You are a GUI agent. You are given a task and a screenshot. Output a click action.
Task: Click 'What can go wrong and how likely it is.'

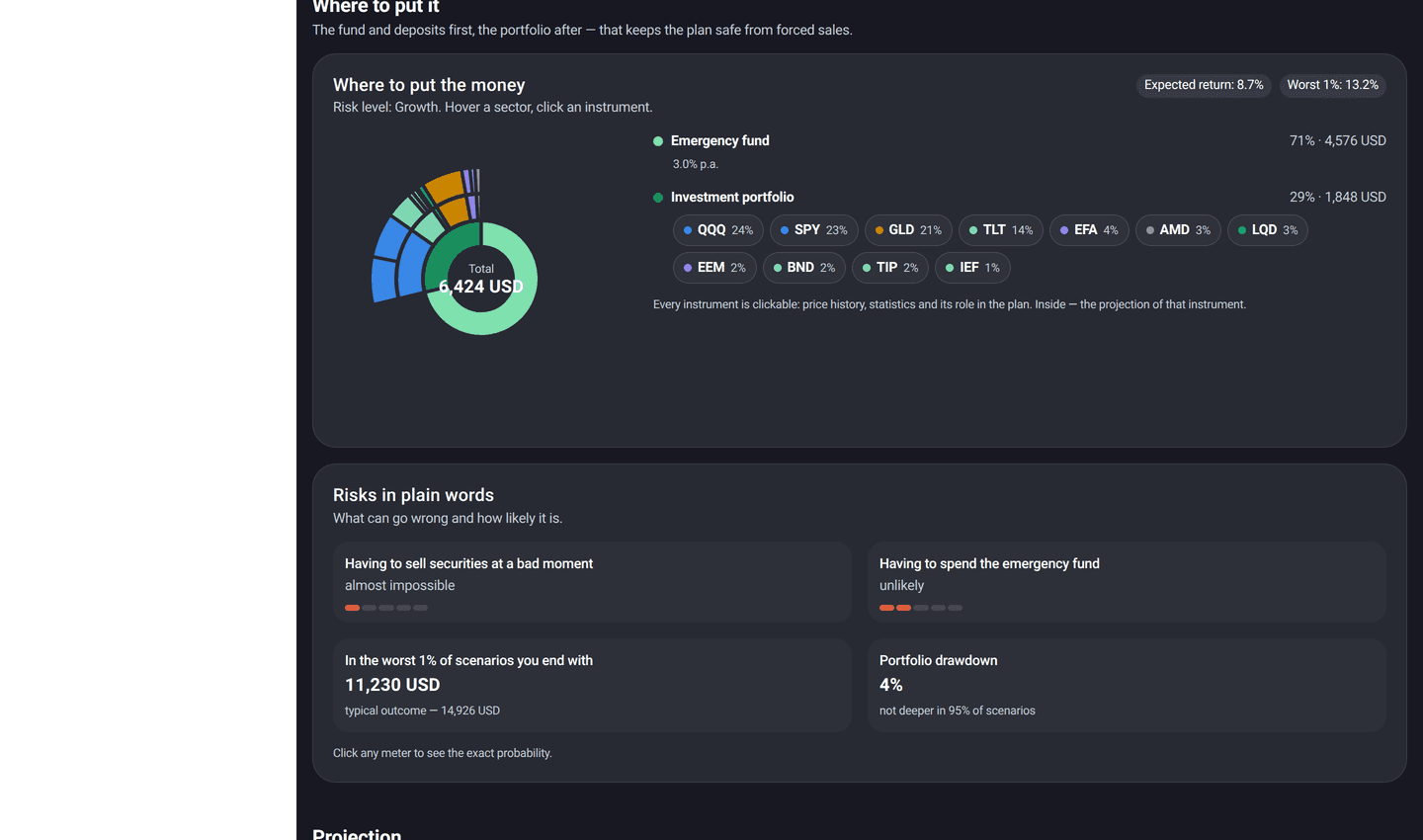pos(448,518)
